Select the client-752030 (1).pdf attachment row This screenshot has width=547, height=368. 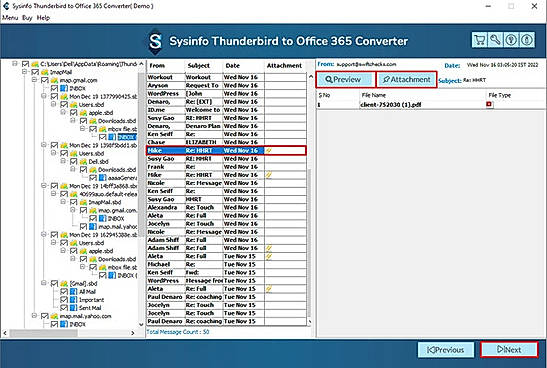pyautogui.click(x=431, y=105)
